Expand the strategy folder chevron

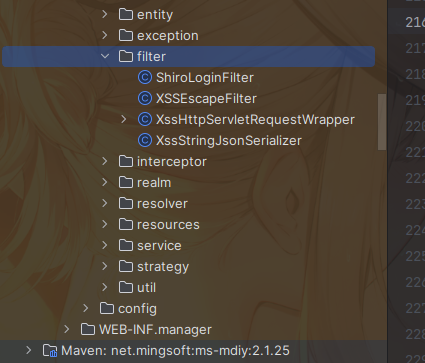[105, 266]
